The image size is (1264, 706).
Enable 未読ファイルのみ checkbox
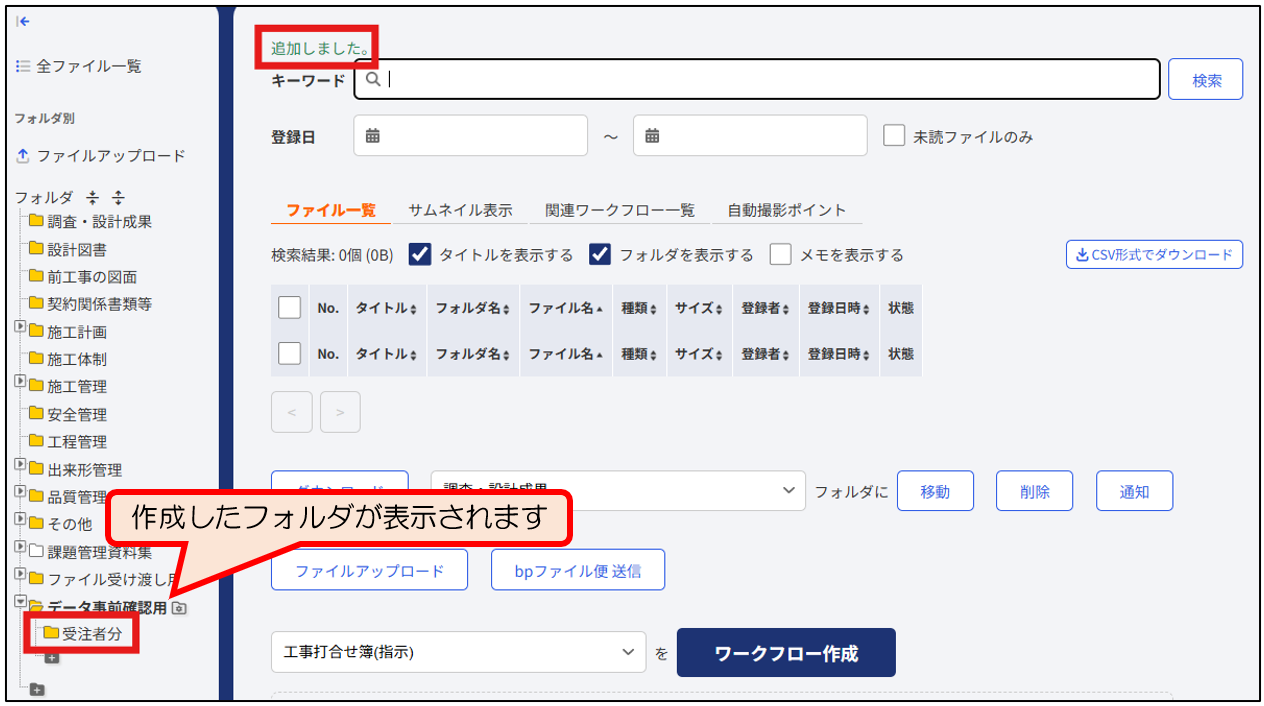[x=894, y=136]
